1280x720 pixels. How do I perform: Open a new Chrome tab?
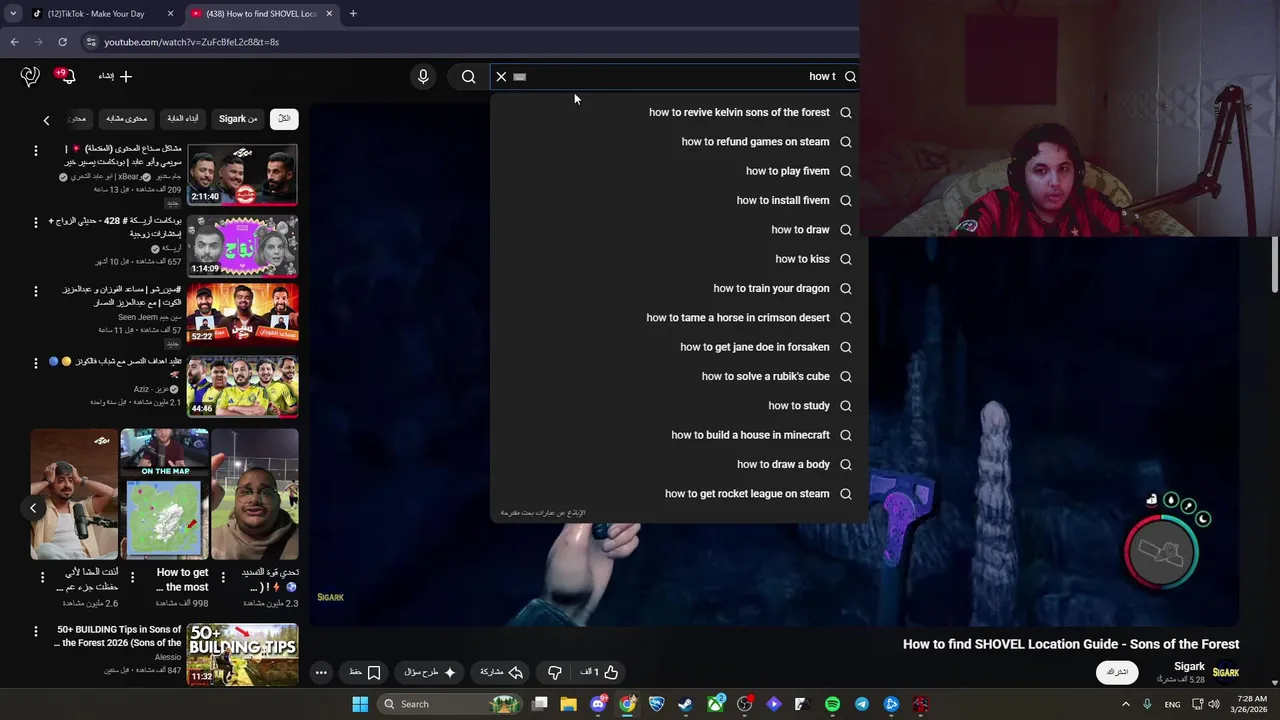click(x=353, y=14)
